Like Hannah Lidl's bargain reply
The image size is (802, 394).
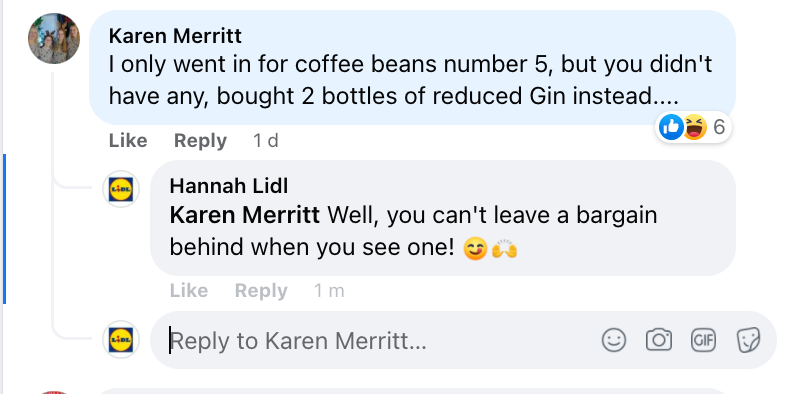[189, 291]
